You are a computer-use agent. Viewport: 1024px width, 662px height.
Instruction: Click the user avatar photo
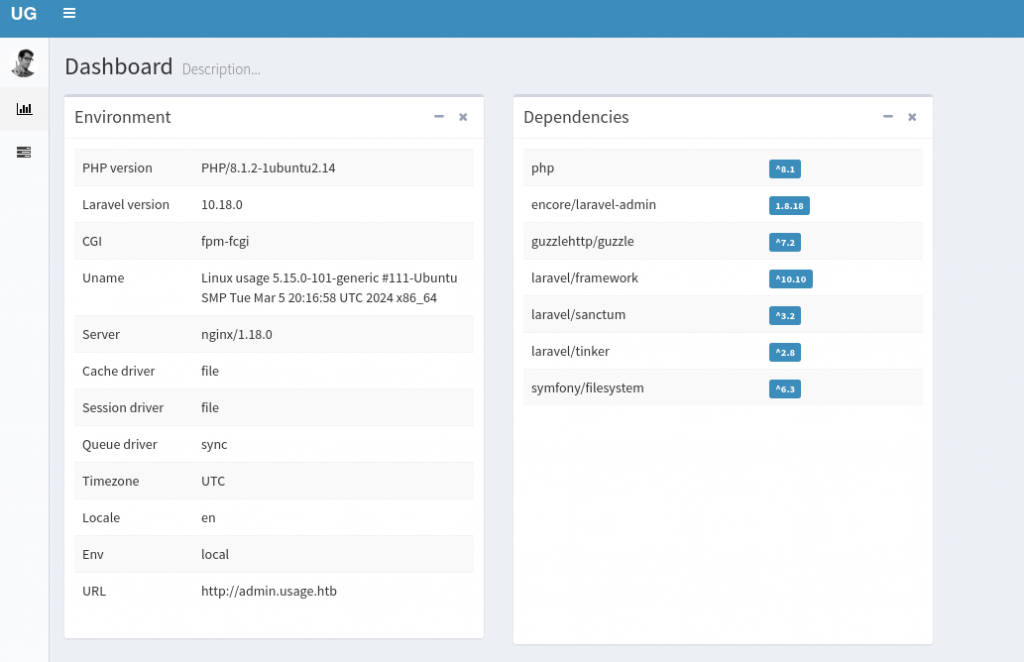[x=24, y=64]
